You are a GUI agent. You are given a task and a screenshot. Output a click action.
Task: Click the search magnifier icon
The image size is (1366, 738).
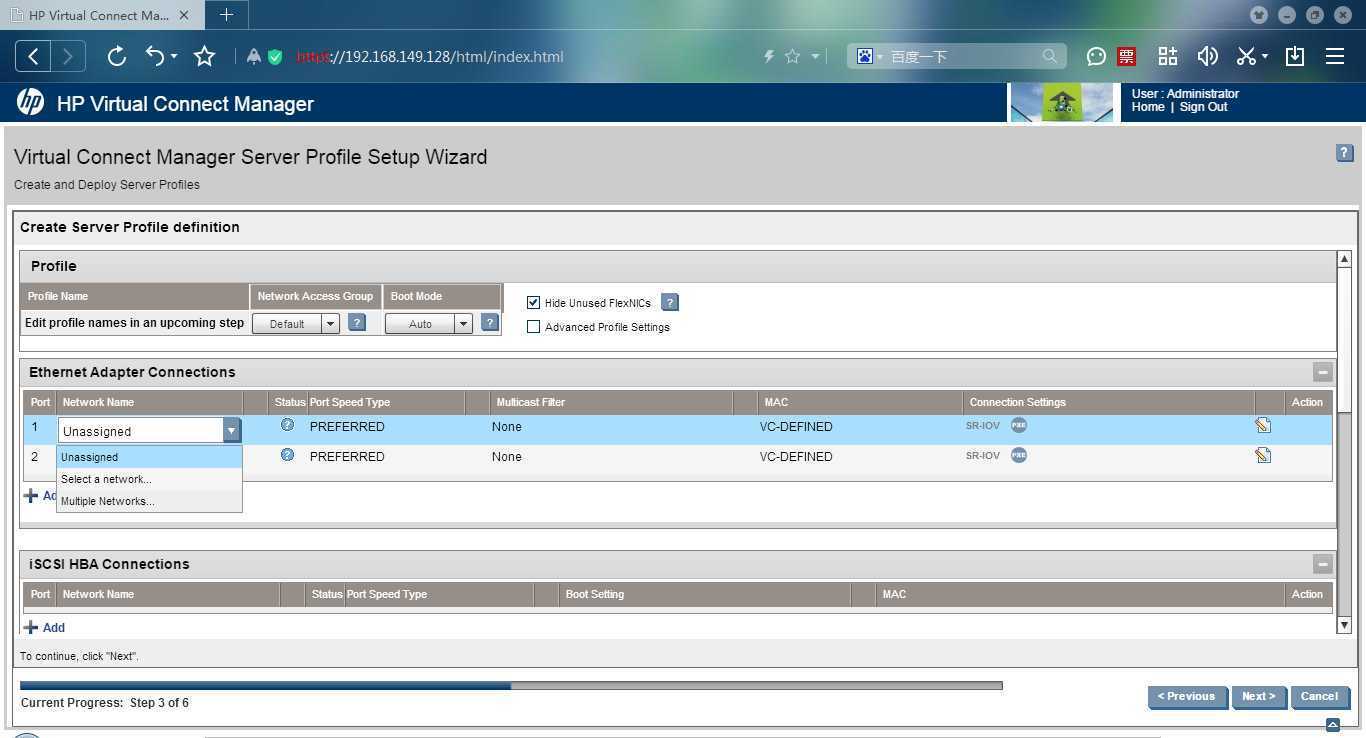(x=1049, y=56)
